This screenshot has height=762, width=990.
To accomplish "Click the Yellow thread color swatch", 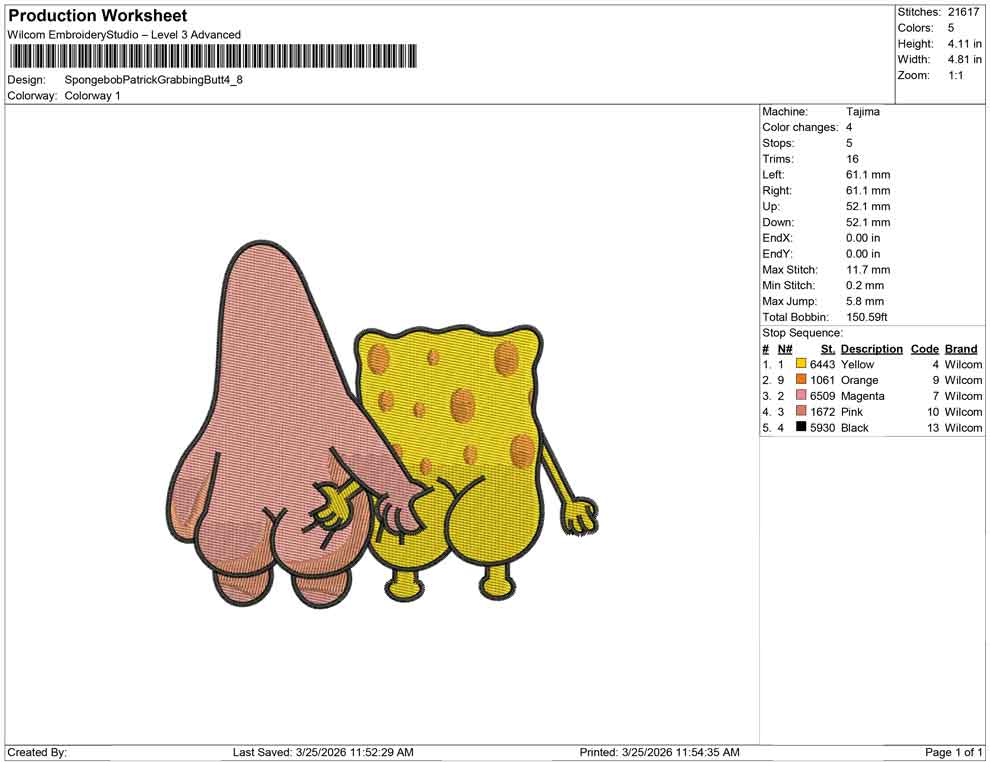I will pyautogui.click(x=801, y=364).
